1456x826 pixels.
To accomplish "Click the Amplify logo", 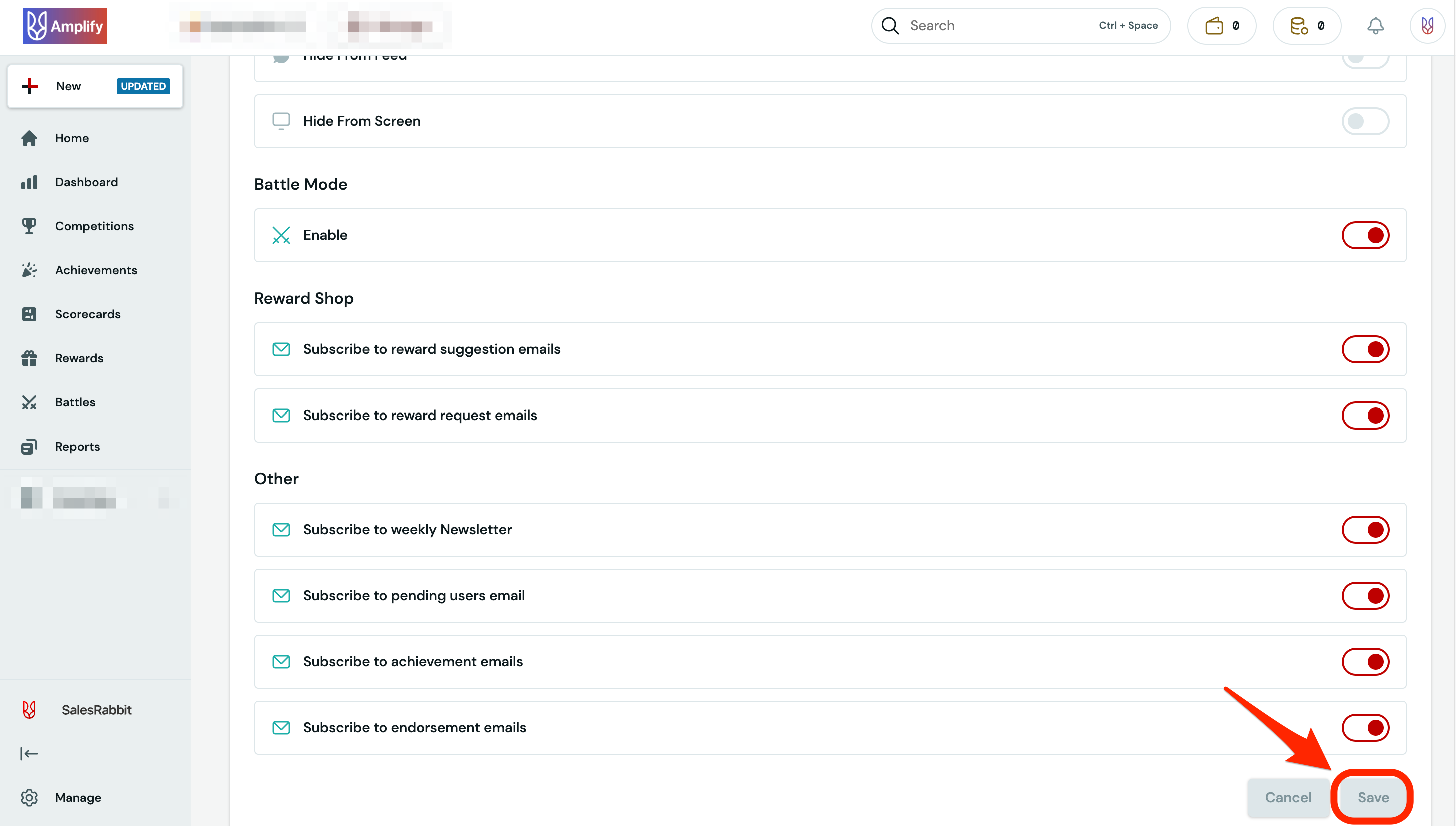I will (x=64, y=25).
